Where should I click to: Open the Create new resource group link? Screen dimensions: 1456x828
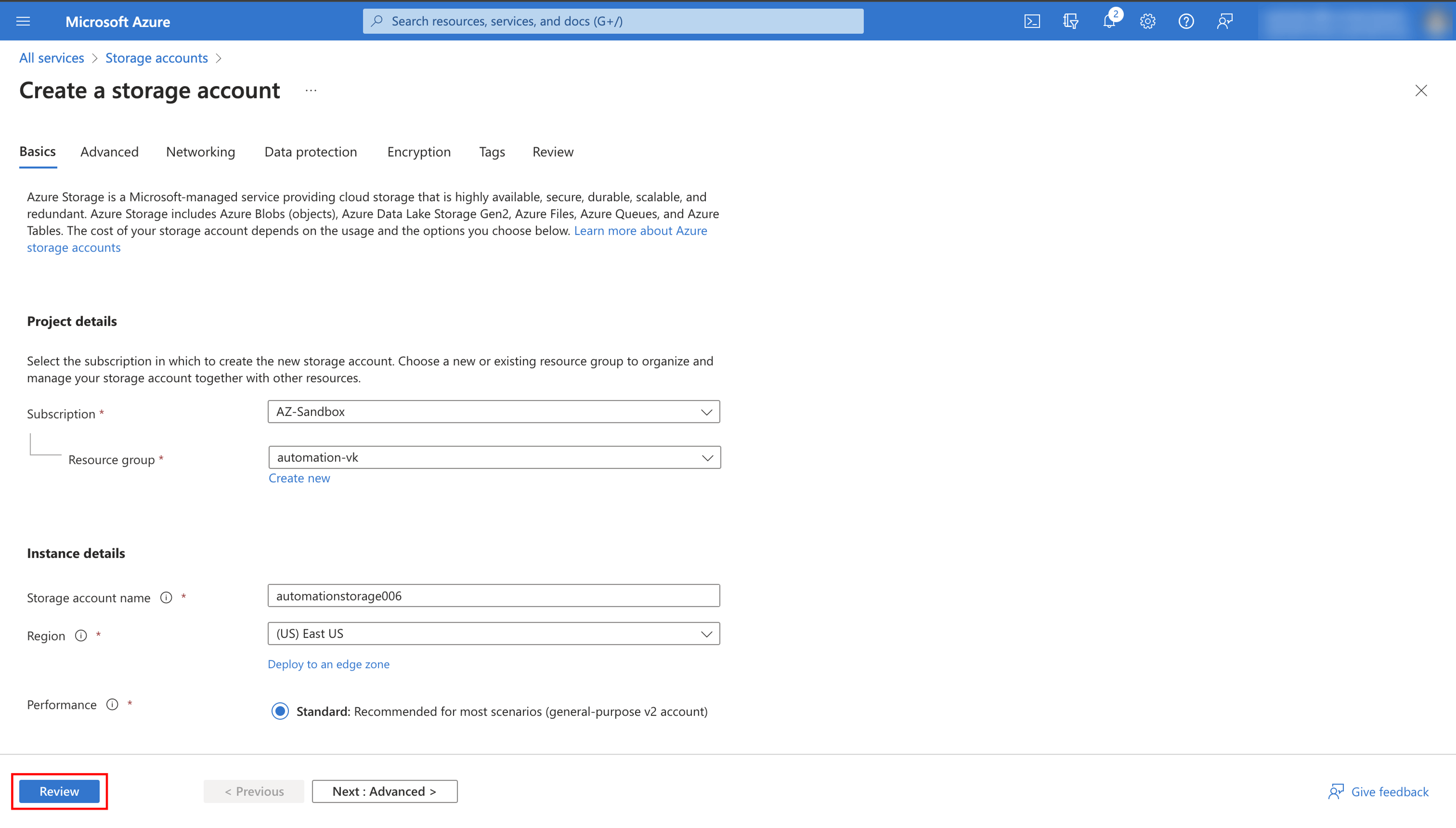299,478
